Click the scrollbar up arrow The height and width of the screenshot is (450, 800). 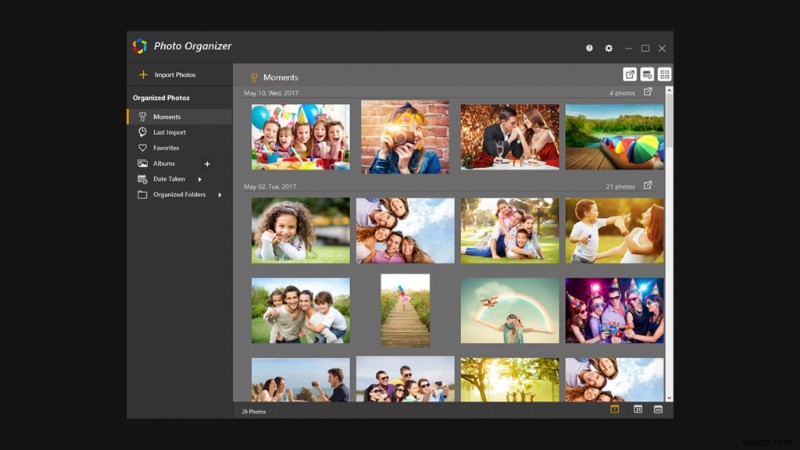click(x=669, y=90)
